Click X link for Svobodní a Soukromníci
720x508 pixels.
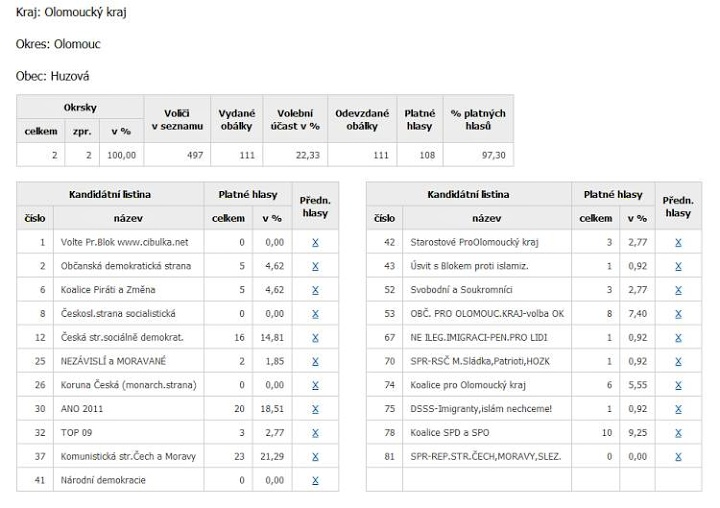click(678, 290)
